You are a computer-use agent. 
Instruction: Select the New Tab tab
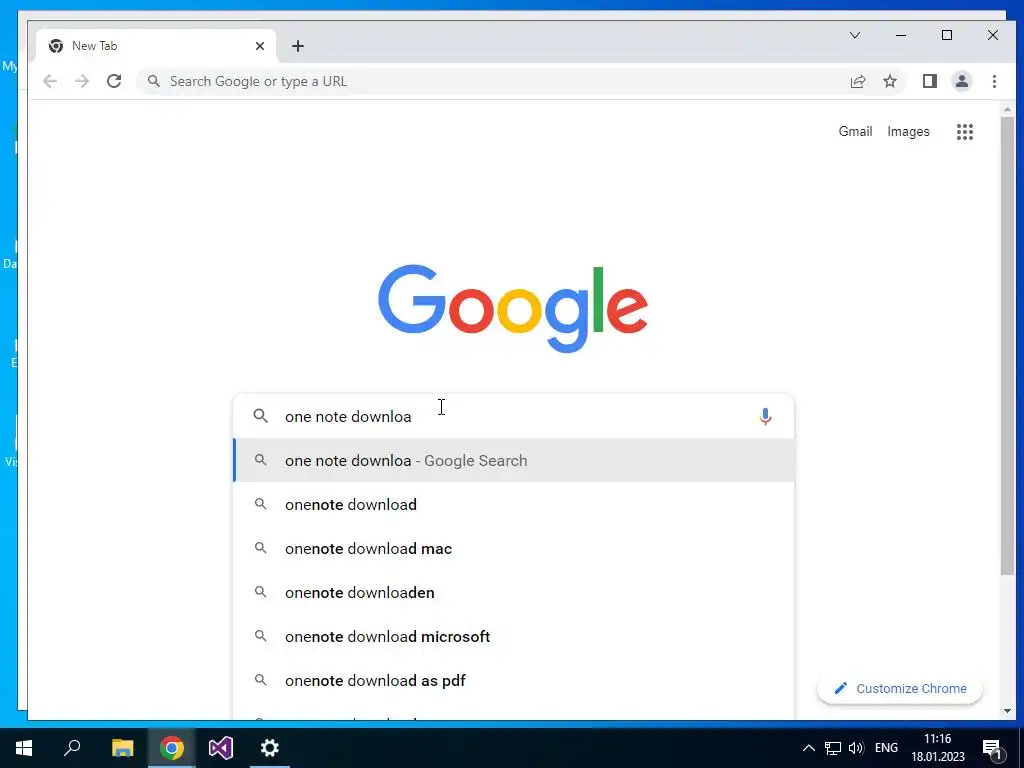pos(157,46)
